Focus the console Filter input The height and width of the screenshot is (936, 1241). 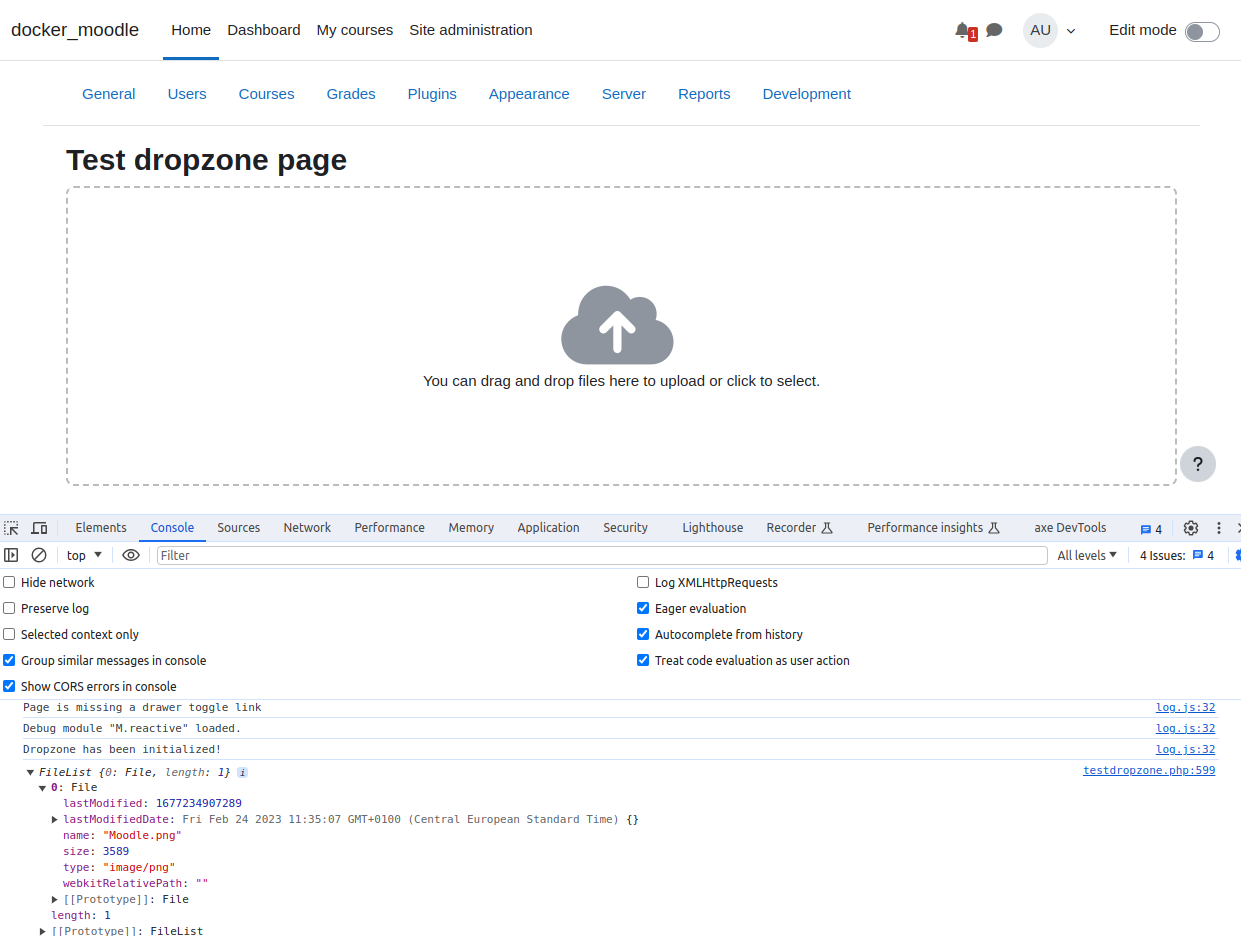tap(602, 555)
